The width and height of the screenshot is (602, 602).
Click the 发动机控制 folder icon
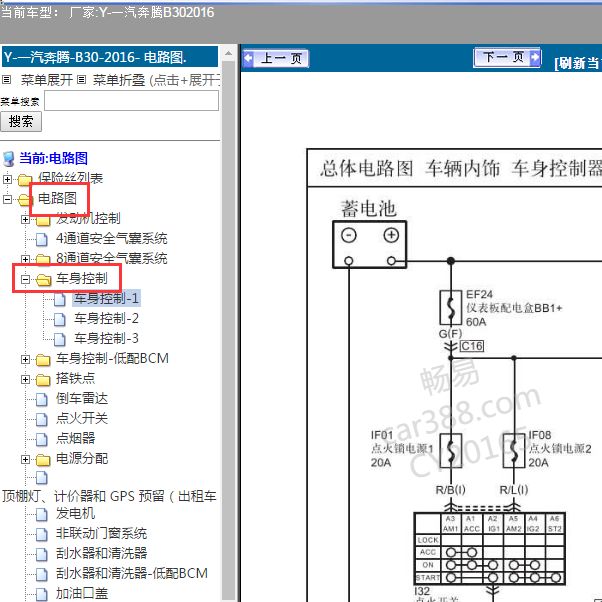[x=43, y=220]
